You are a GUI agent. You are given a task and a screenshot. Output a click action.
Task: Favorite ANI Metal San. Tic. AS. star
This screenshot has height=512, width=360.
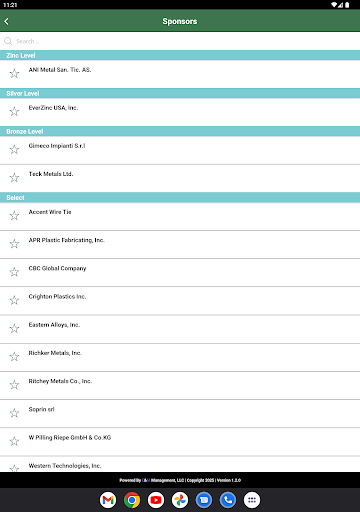click(x=14, y=73)
